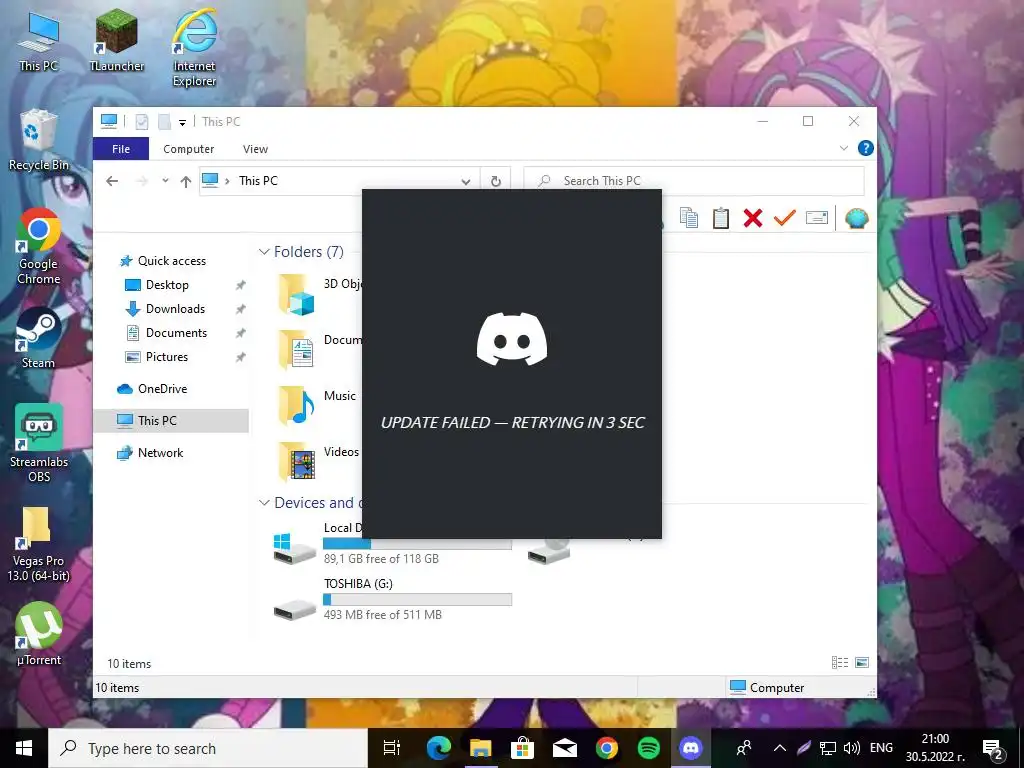Screen dimensions: 1024x768
Task: Open TLauncher desktop shortcut
Action: [116, 40]
